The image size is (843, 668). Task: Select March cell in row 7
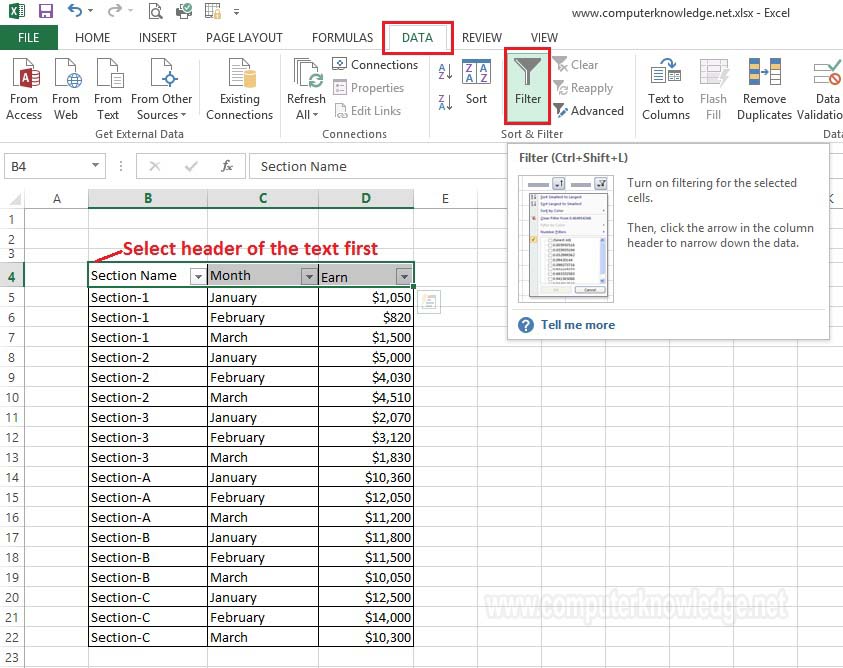click(263, 338)
